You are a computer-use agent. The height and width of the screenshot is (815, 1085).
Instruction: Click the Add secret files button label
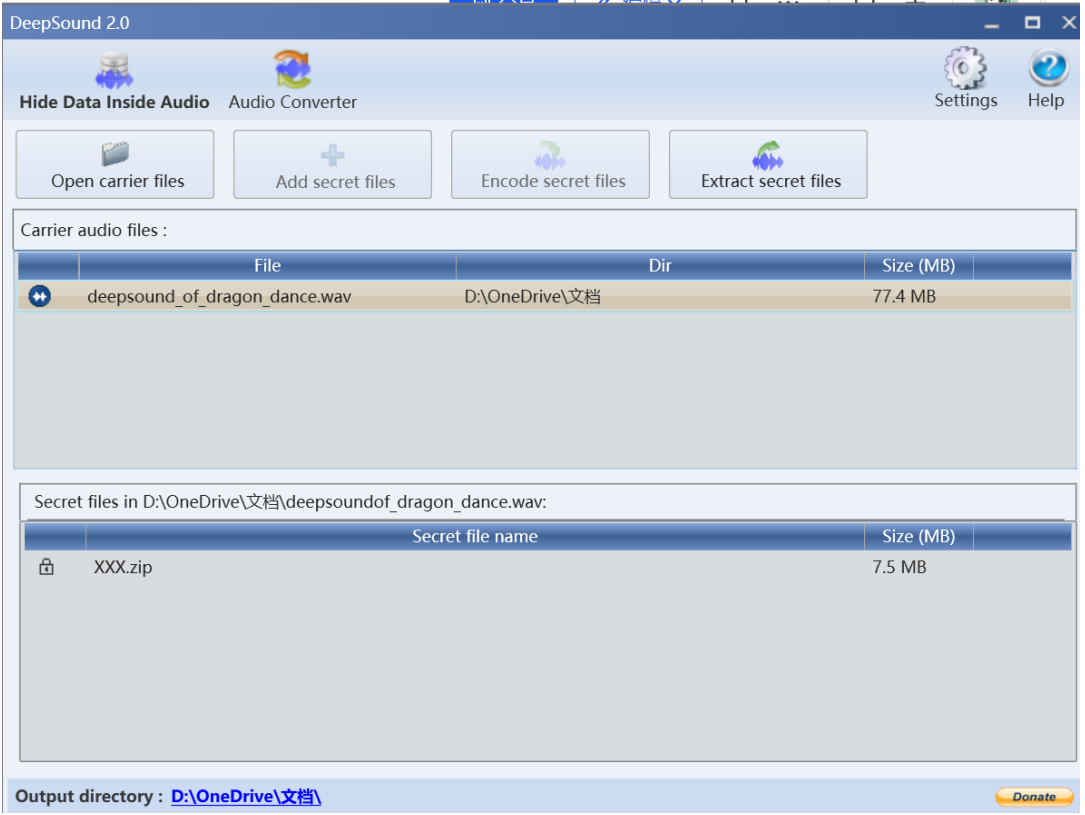336,182
